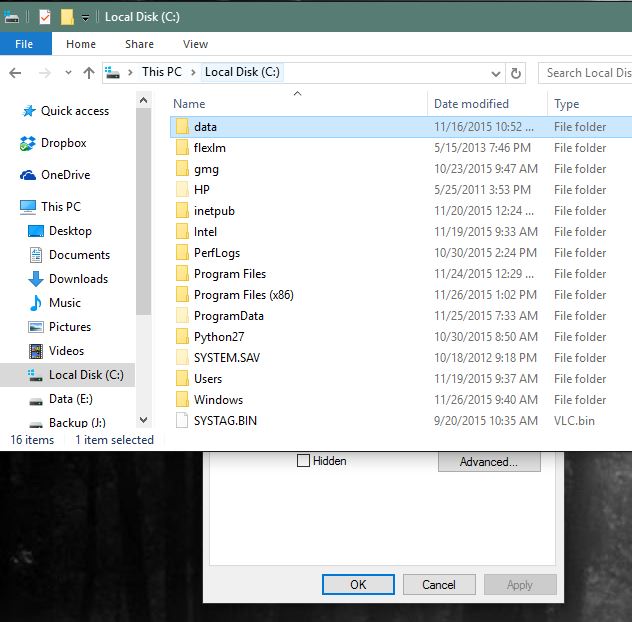Select Data (E:) drive in navigation pane
The height and width of the screenshot is (622, 632).
pos(61,399)
